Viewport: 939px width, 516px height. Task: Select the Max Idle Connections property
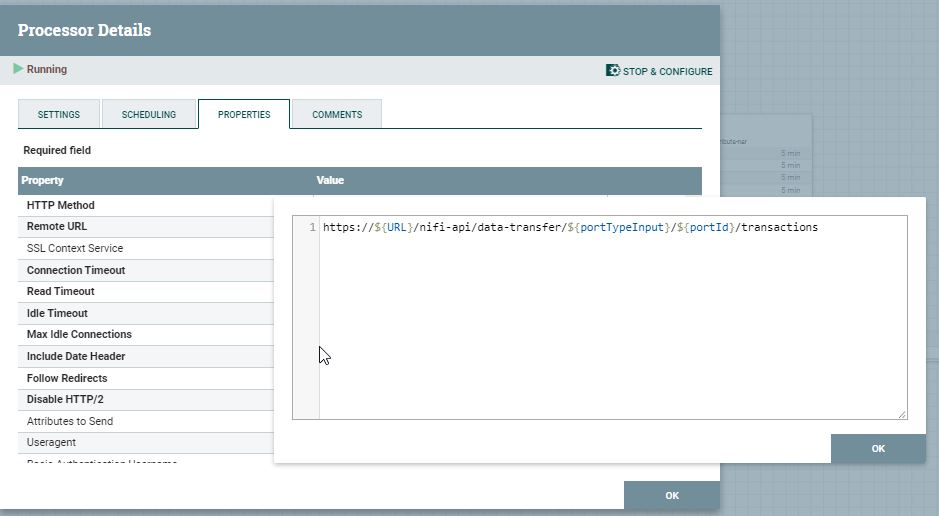click(x=146, y=335)
